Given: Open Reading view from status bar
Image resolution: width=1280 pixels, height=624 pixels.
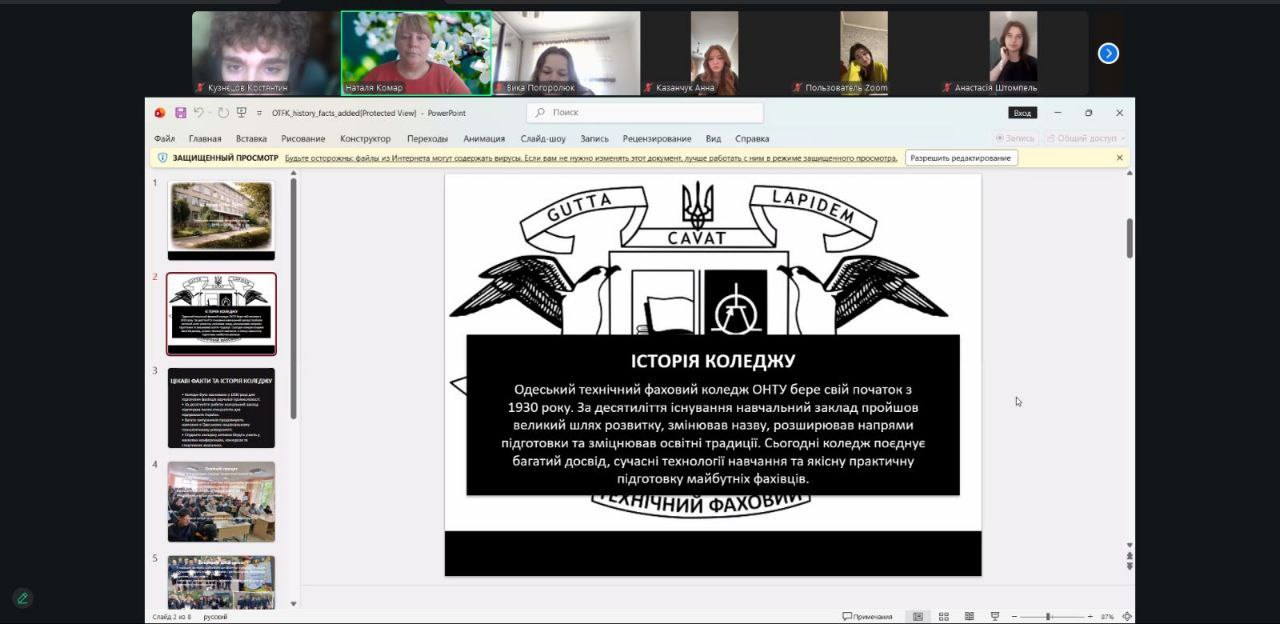Looking at the screenshot, I should click(x=968, y=616).
